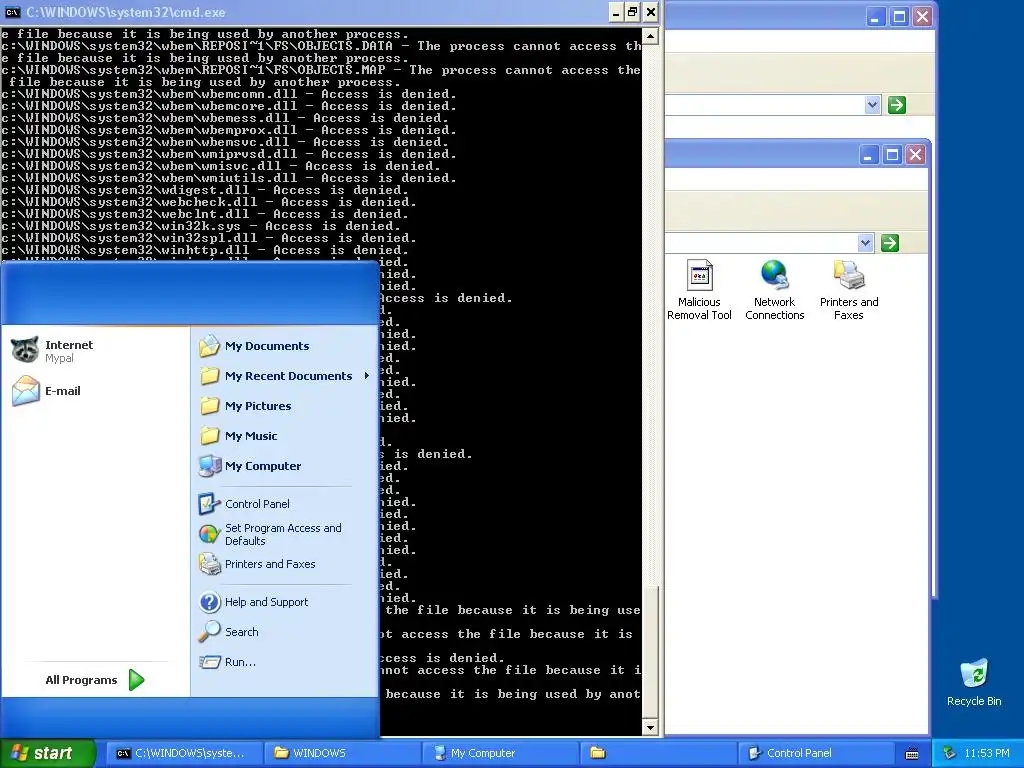Image resolution: width=1024 pixels, height=768 pixels.
Task: Click the My Documents folder icon
Action: click(210, 346)
